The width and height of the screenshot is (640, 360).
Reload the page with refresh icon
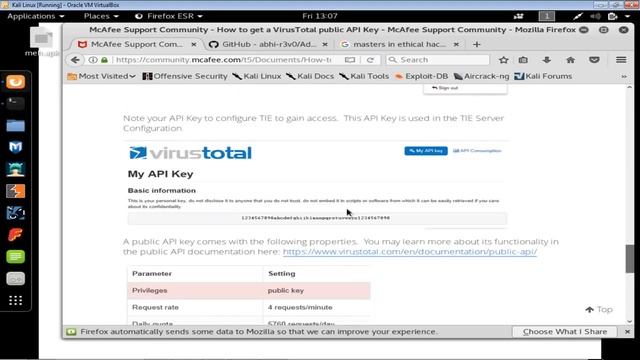point(370,60)
